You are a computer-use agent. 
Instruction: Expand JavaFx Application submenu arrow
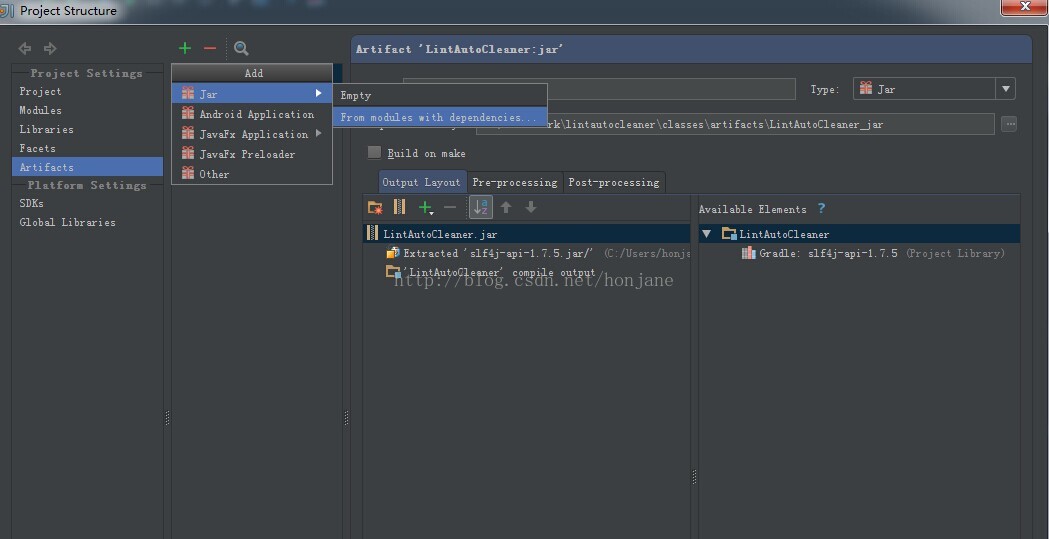click(318, 133)
